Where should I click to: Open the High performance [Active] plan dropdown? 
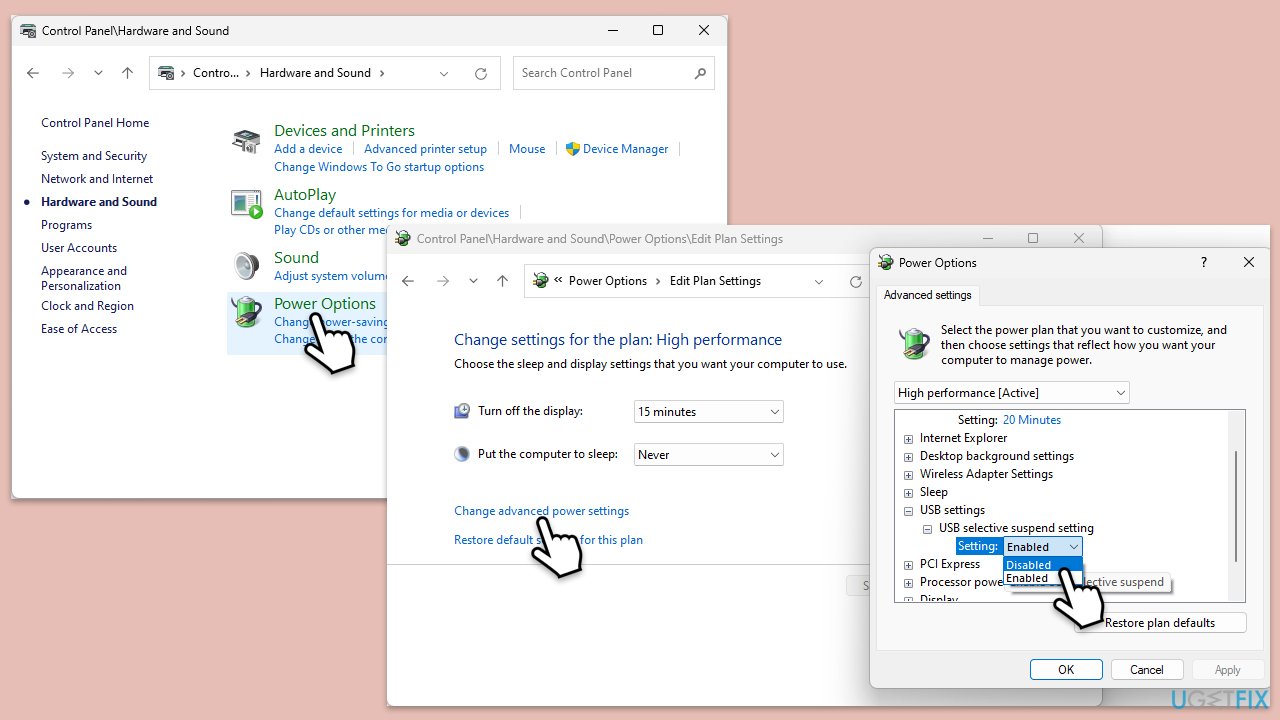1012,393
